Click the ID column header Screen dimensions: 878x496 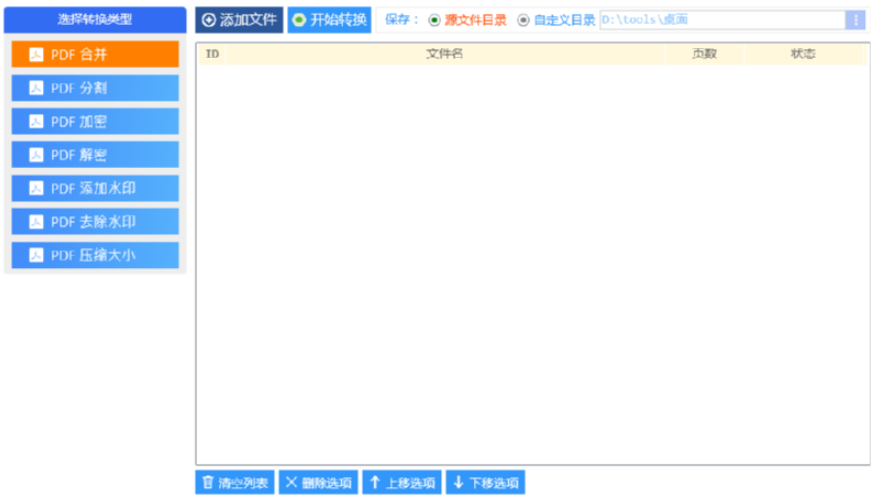click(x=212, y=54)
